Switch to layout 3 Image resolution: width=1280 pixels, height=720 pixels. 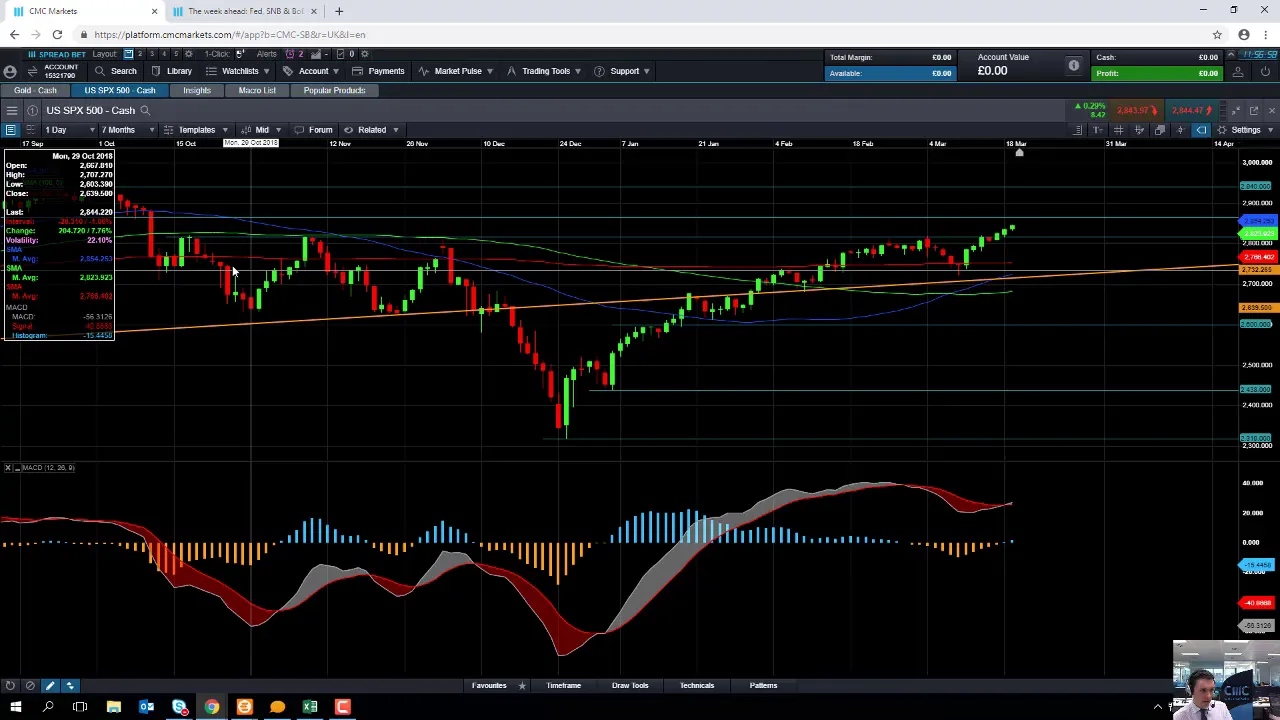[x=152, y=54]
